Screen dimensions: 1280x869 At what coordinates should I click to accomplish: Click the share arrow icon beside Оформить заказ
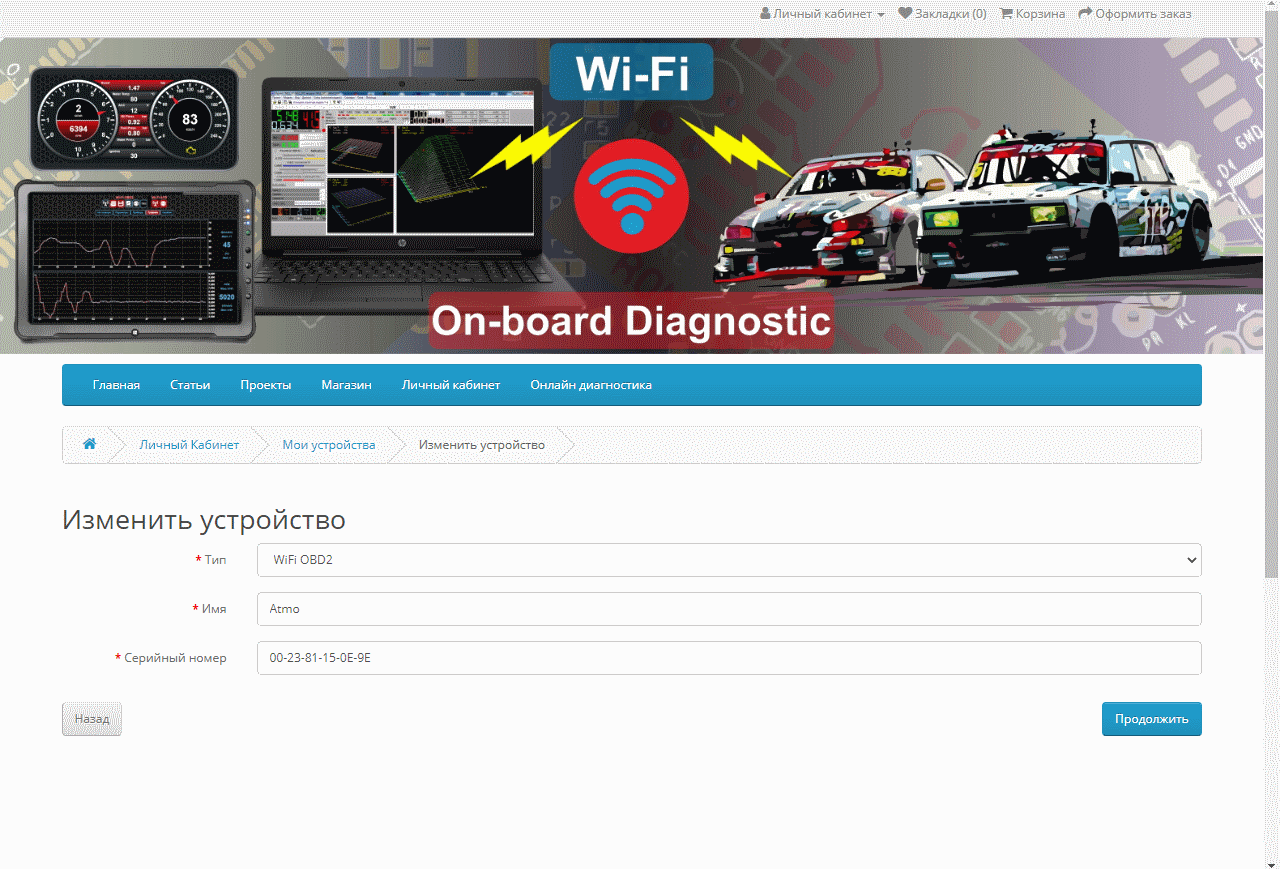point(1085,14)
